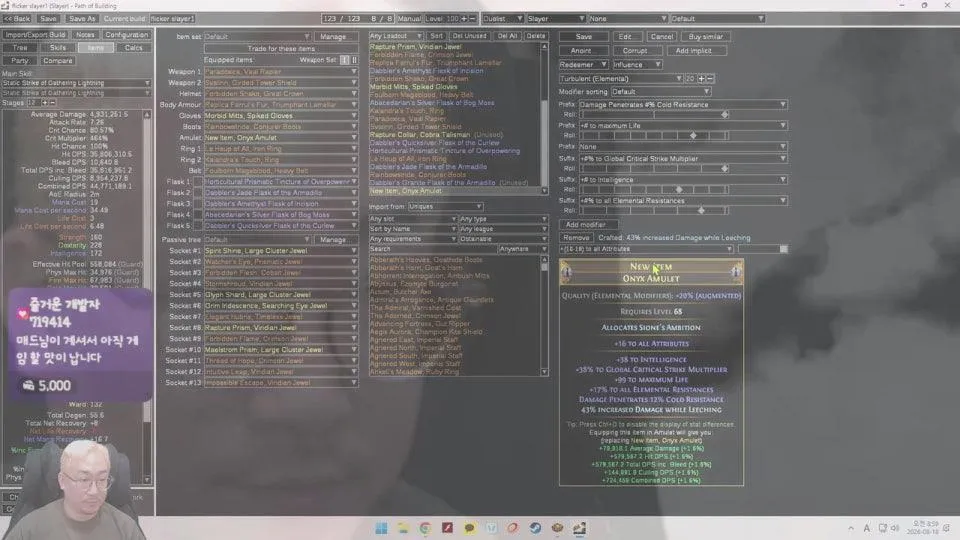Click Trade for these items
The height and width of the screenshot is (540, 960).
[x=281, y=48]
